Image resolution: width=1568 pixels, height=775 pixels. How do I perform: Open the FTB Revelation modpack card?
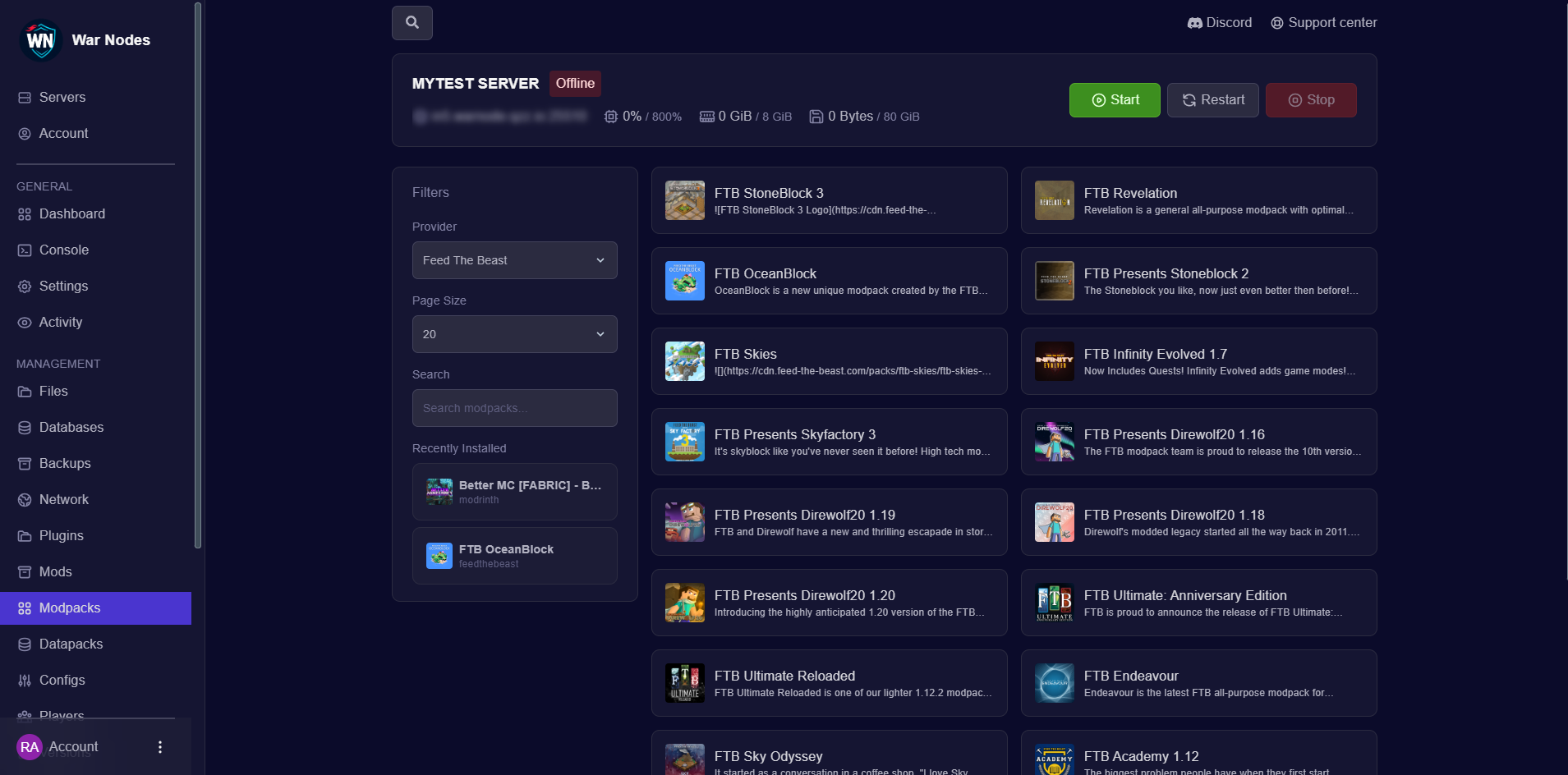(1199, 200)
